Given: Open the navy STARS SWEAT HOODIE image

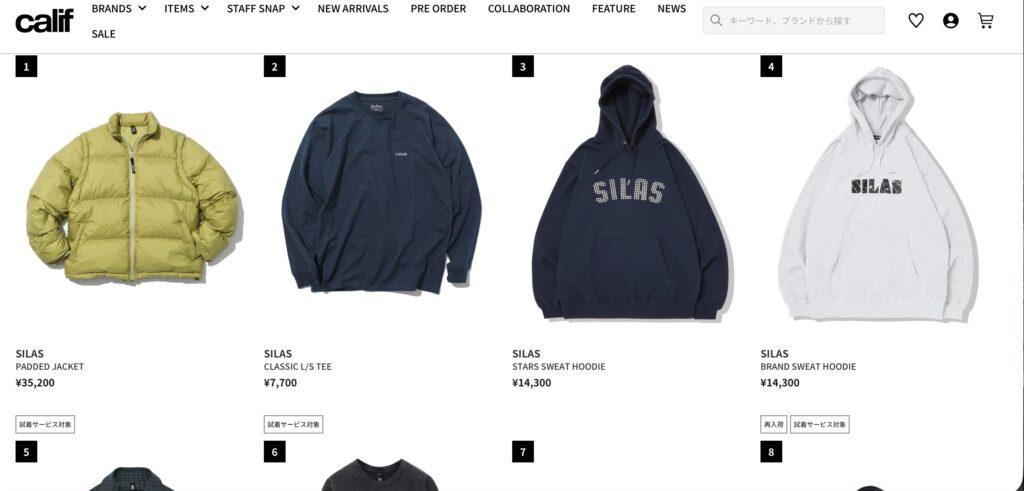Looking at the screenshot, I should pyautogui.click(x=631, y=193).
